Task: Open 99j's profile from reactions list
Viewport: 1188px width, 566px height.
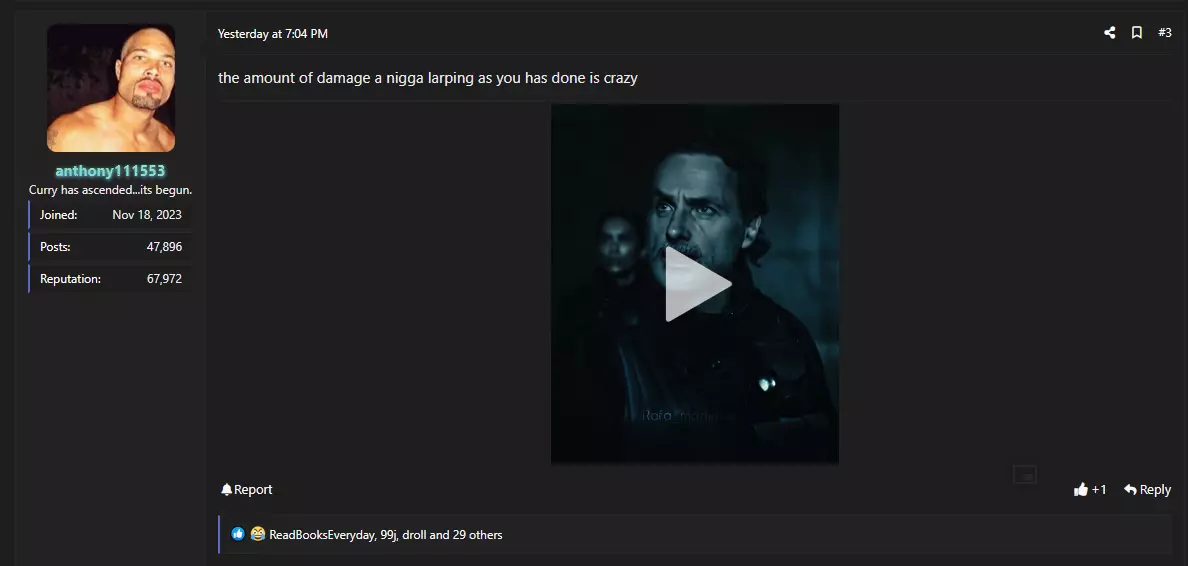Action: tap(388, 535)
